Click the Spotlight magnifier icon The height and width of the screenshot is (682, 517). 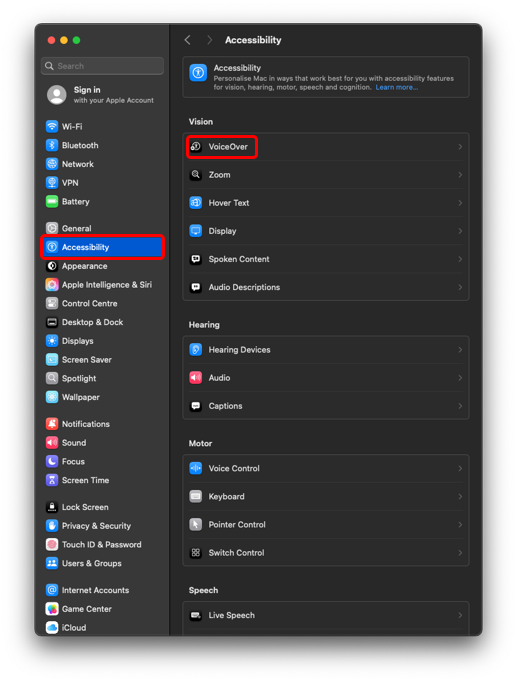[x=52, y=378]
